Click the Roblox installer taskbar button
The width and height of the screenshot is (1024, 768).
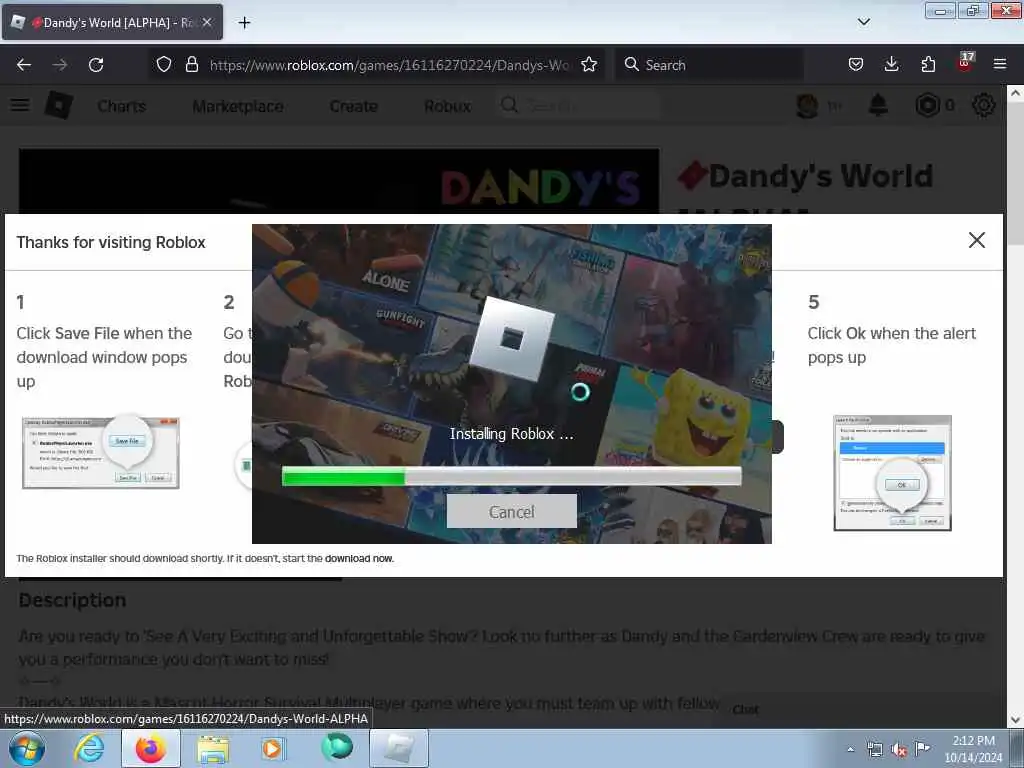tap(399, 748)
